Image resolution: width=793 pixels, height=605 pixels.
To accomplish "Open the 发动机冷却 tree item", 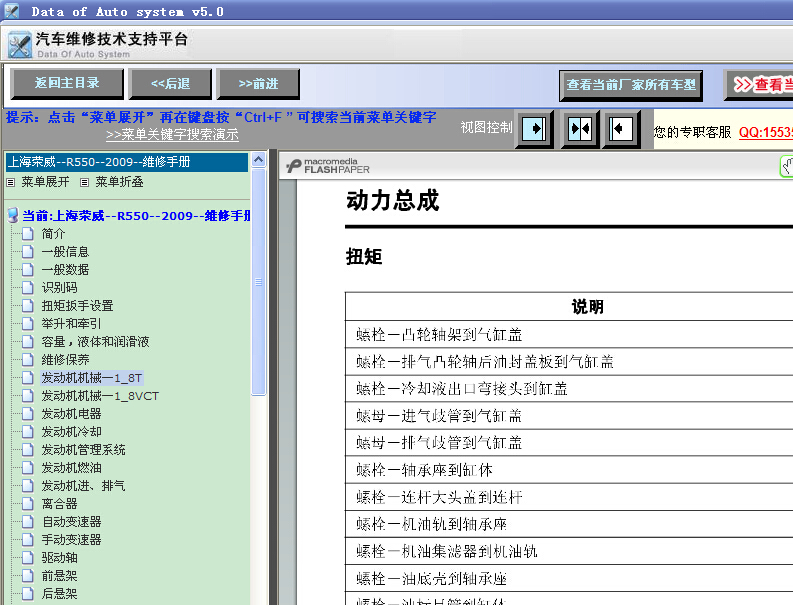I will tap(71, 432).
